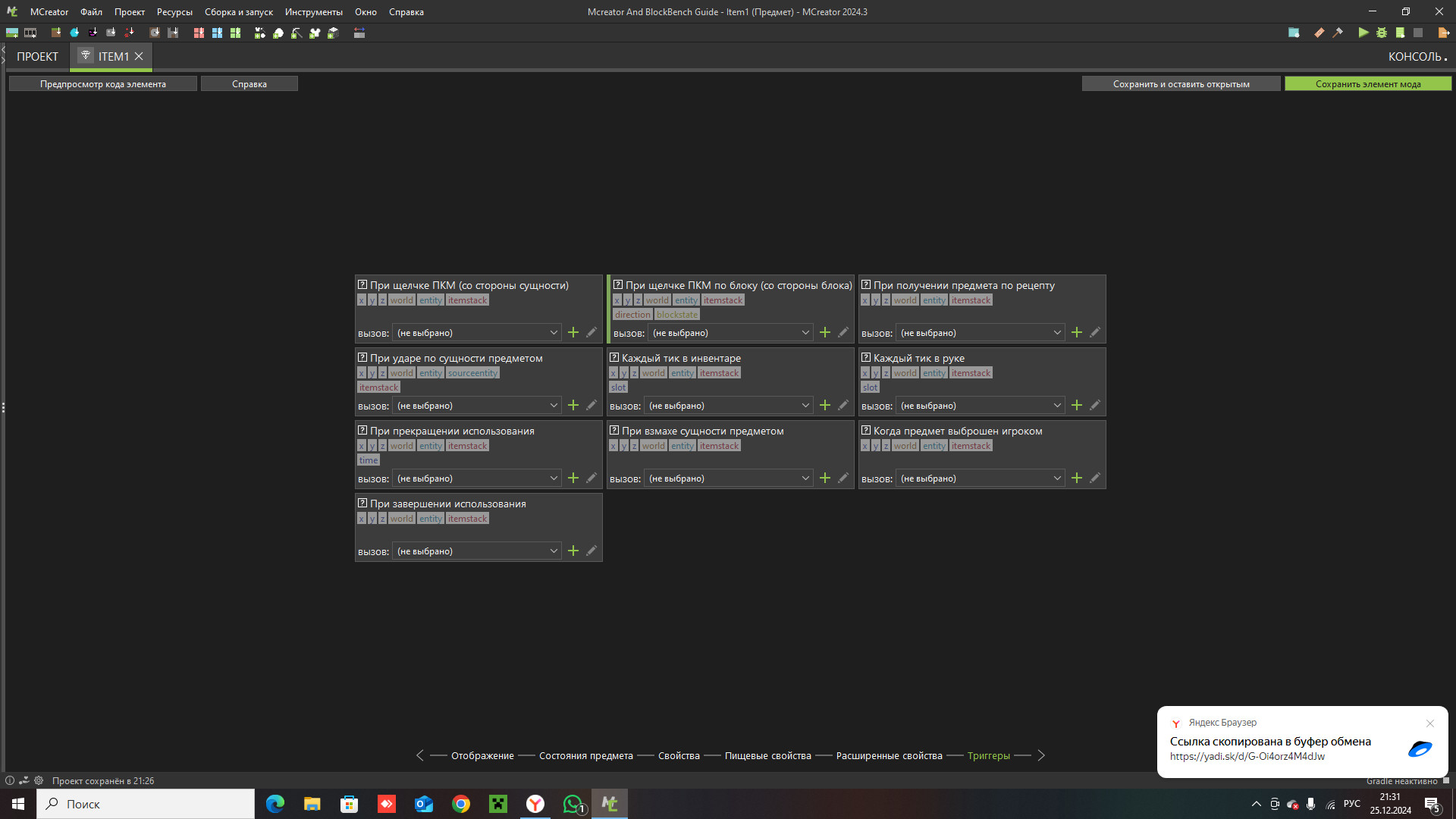This screenshot has height=819, width=1456.
Task: Go to Свойства page in bottom navigation
Action: coord(679,756)
